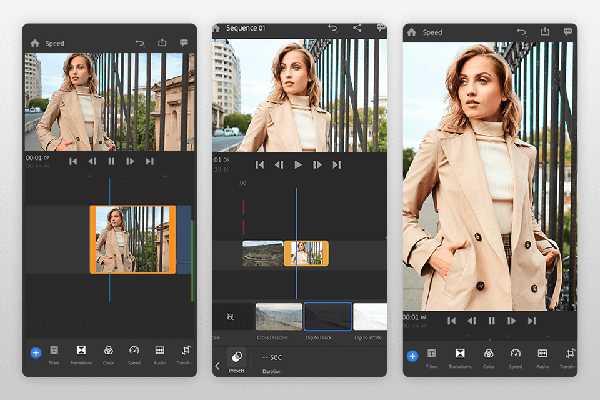
Task: Tap the blue add media button on right phone
Action: click(412, 356)
